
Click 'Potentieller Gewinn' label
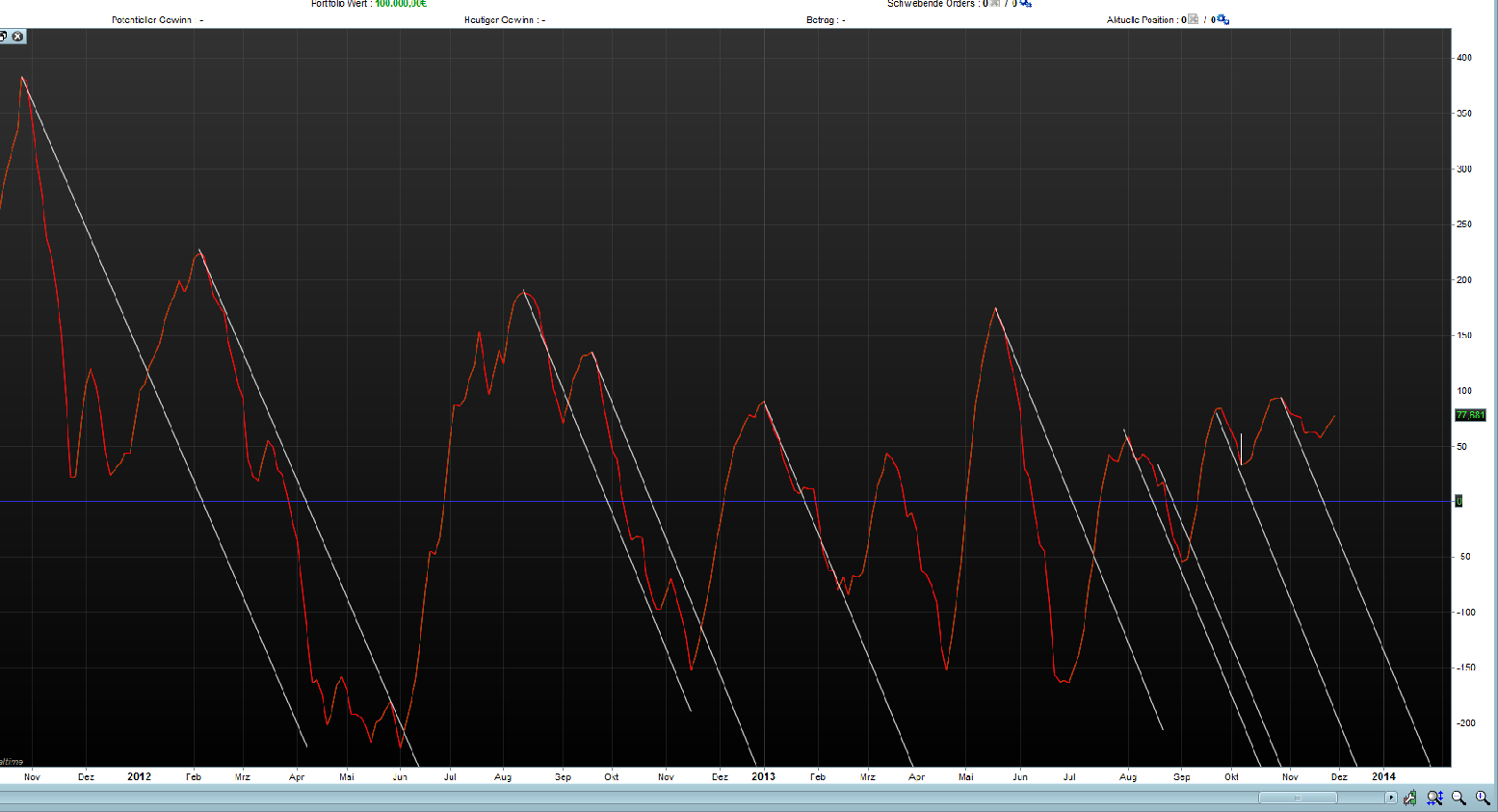151,19
